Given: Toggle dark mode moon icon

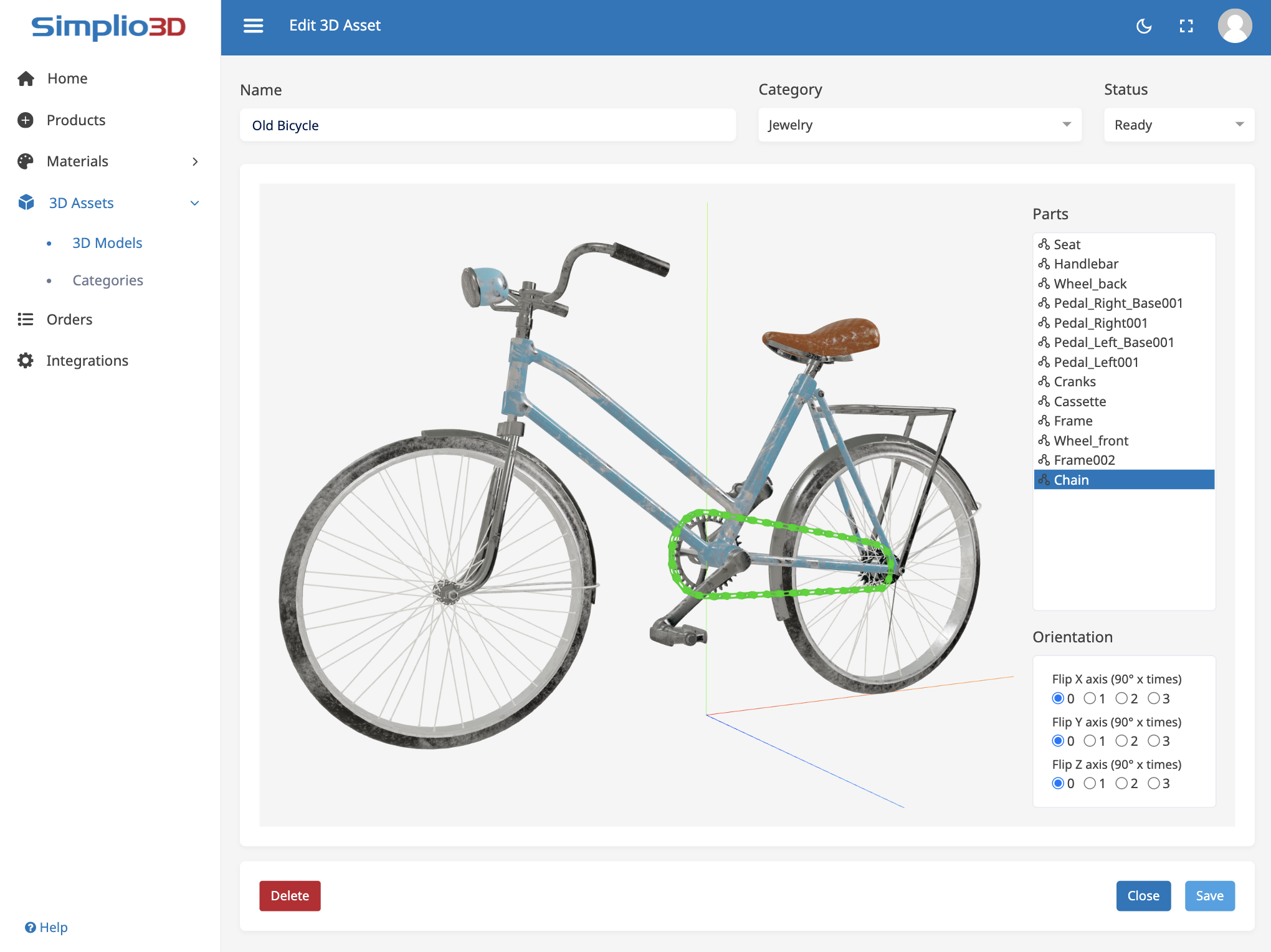Looking at the screenshot, I should pos(1144,26).
